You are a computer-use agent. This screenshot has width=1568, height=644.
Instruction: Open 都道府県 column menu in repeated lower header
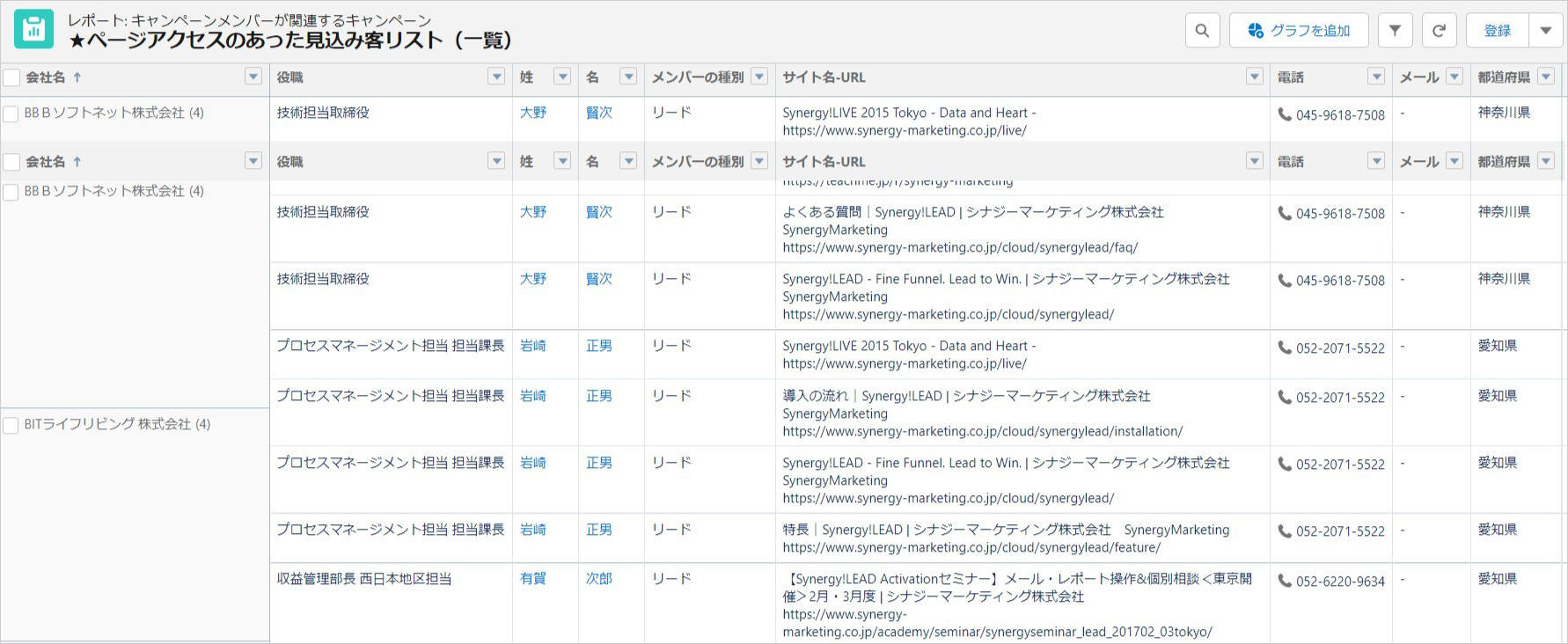click(x=1546, y=161)
